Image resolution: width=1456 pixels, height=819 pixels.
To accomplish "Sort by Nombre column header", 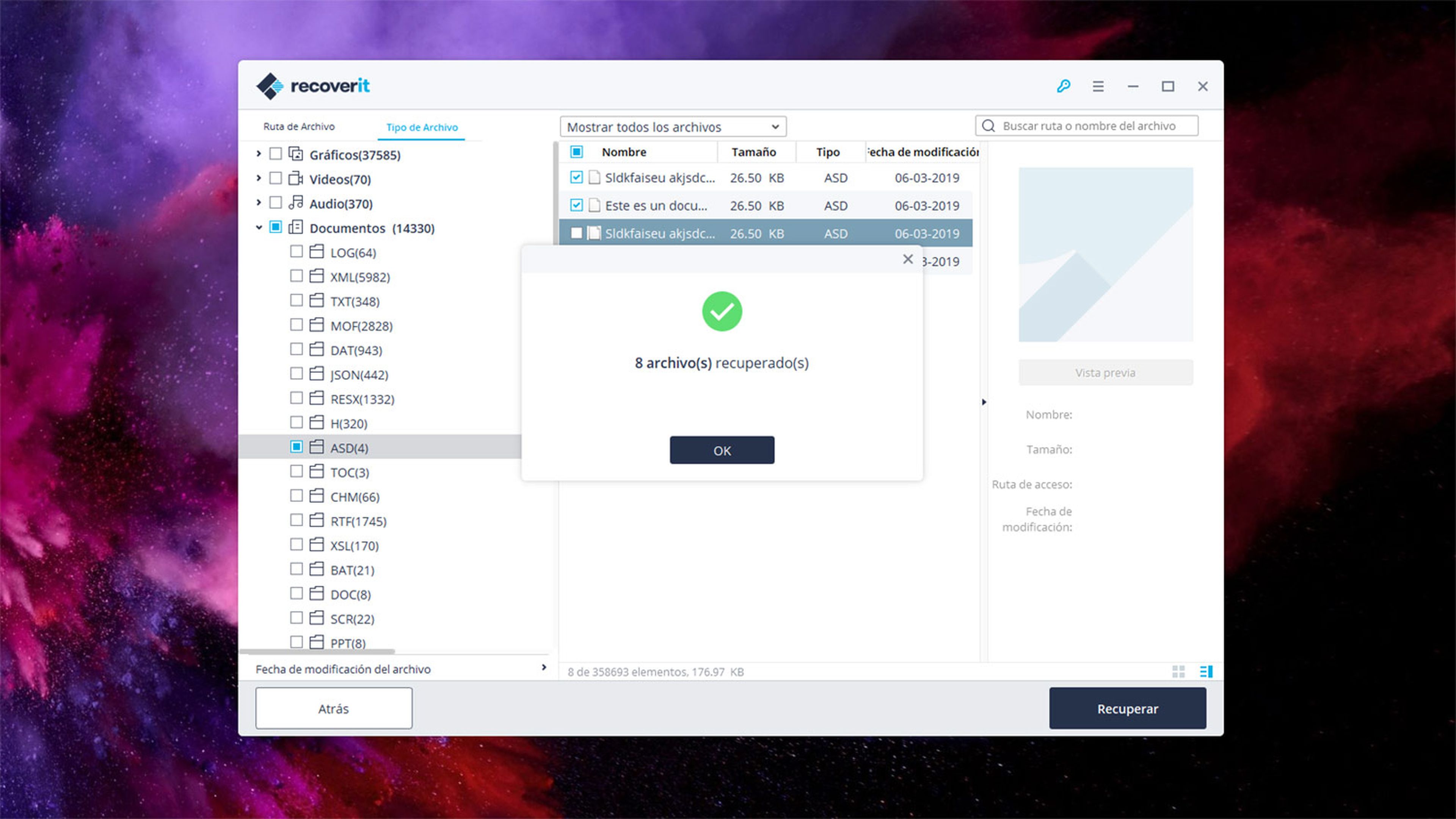I will tap(624, 152).
